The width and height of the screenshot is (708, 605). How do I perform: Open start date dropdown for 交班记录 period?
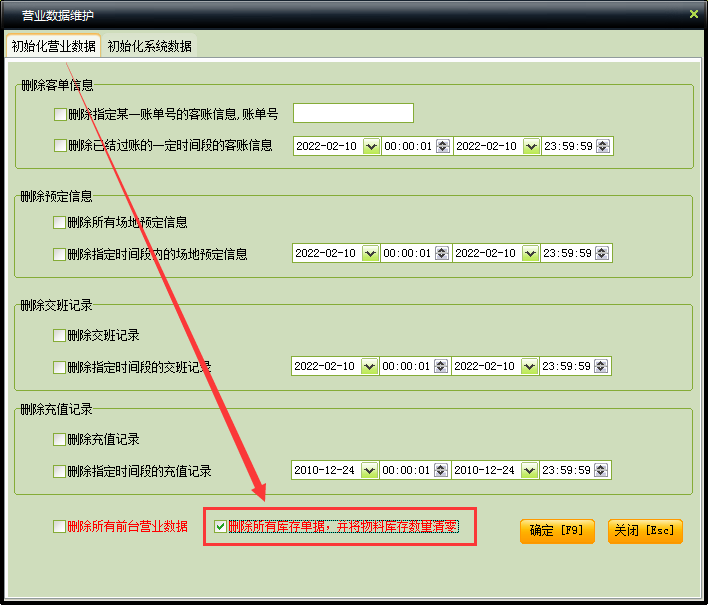pos(369,366)
